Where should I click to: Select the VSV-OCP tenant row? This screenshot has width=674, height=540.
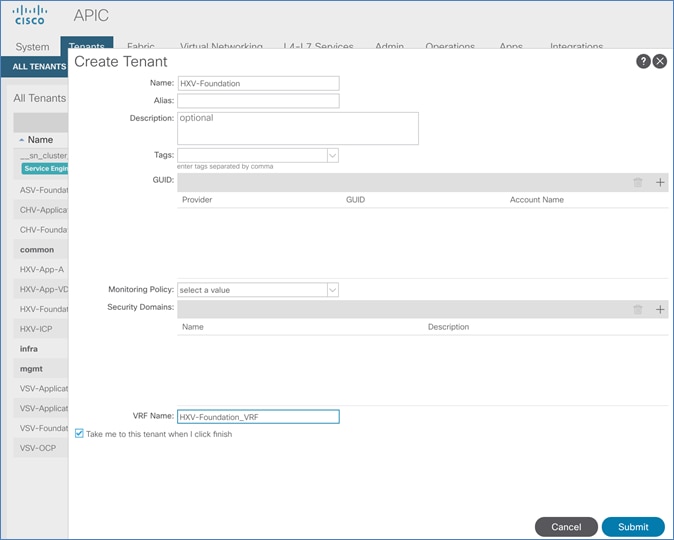click(41, 448)
